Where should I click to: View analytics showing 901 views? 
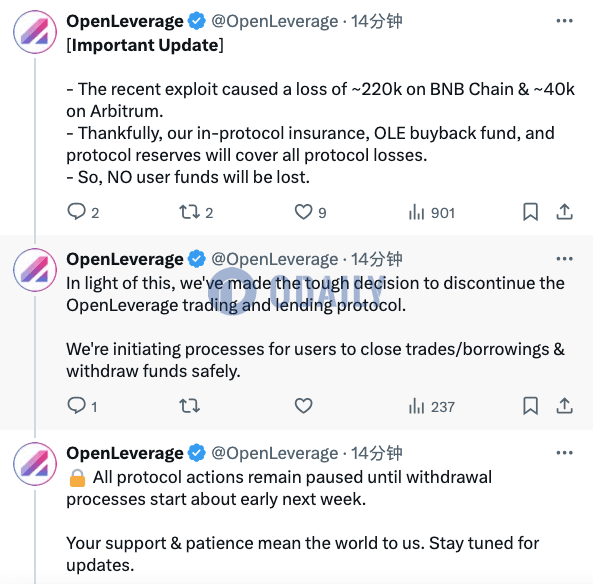click(x=431, y=213)
